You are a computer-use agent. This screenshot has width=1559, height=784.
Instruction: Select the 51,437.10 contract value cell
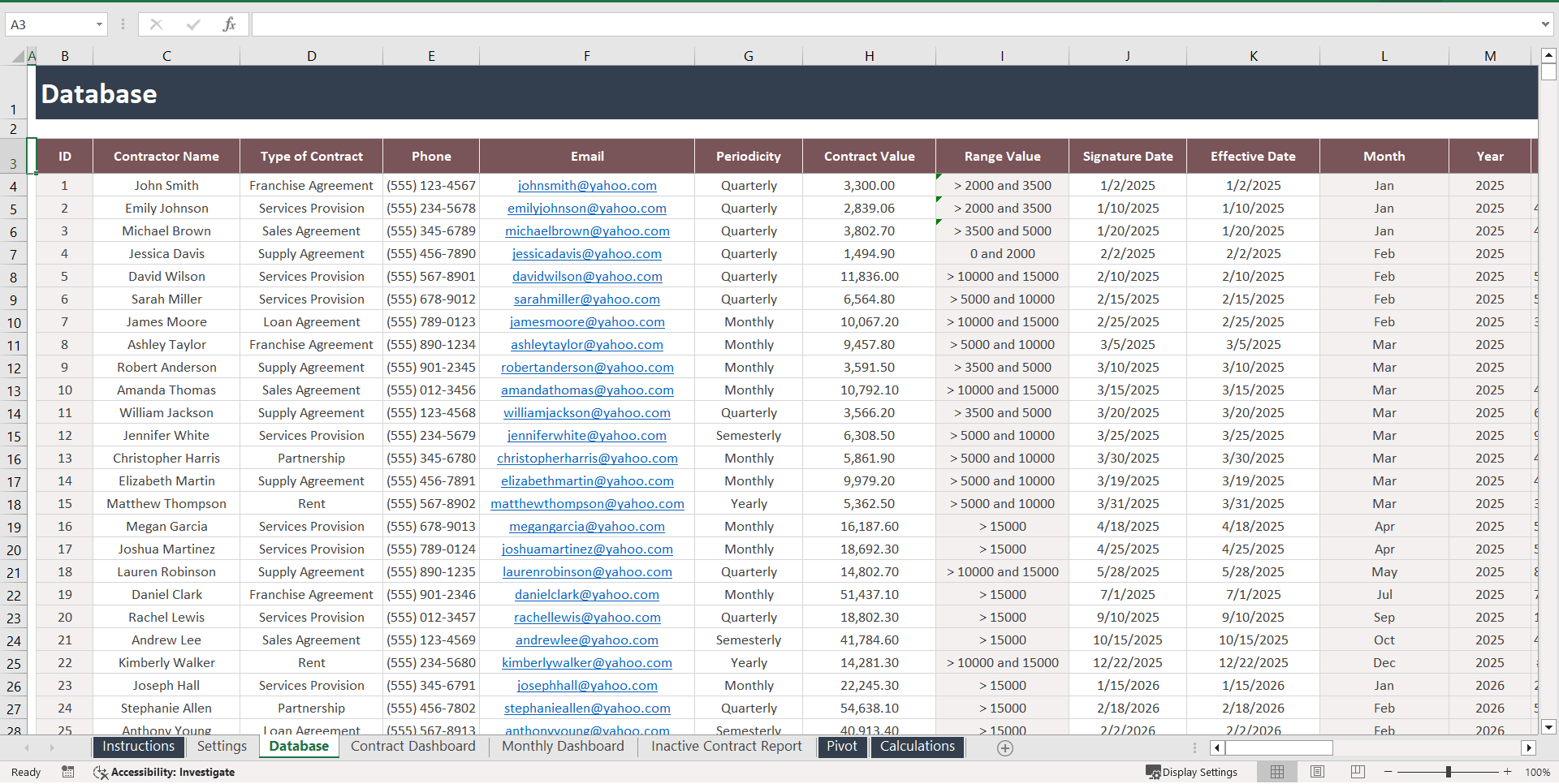tap(869, 595)
